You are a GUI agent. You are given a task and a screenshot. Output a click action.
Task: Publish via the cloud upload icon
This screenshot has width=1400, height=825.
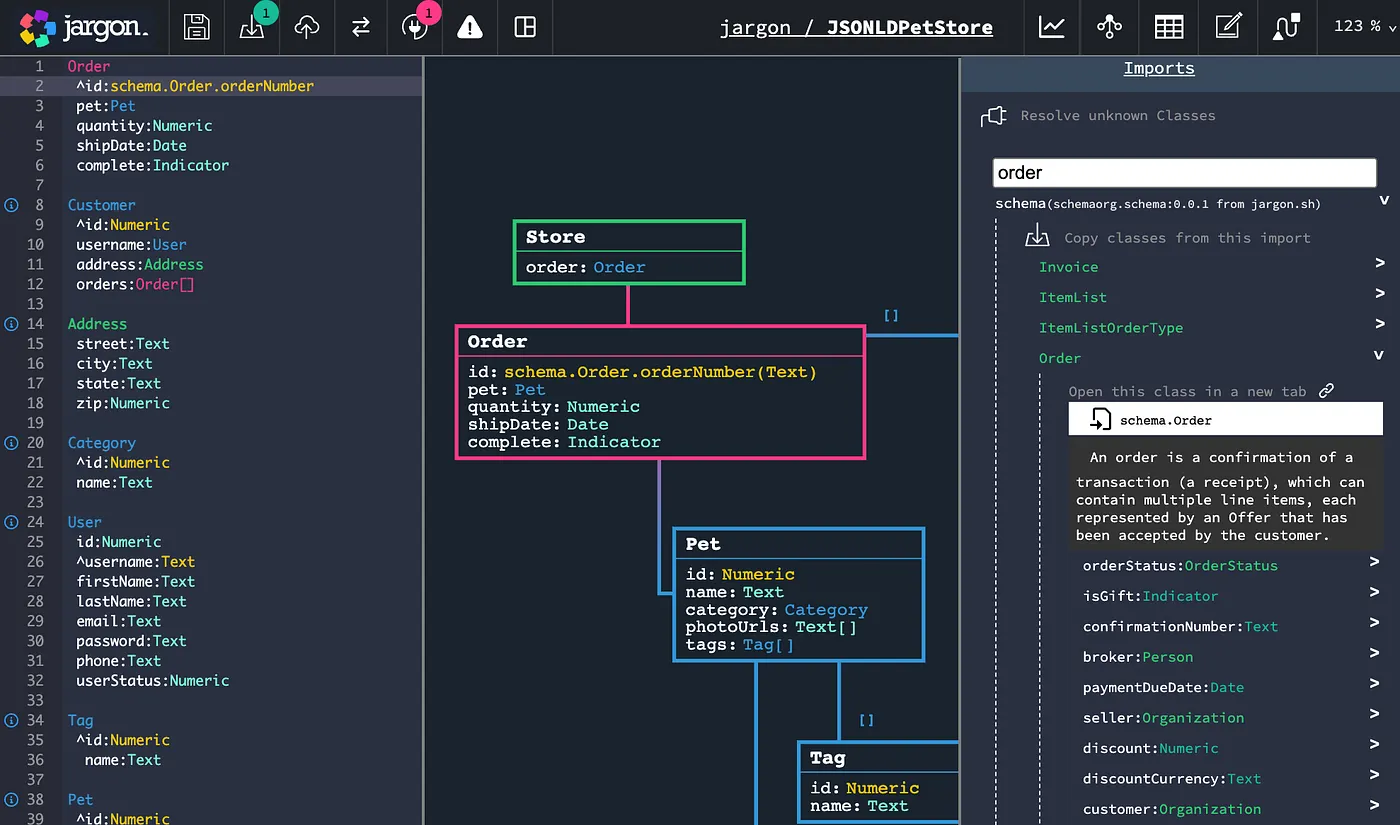click(306, 27)
